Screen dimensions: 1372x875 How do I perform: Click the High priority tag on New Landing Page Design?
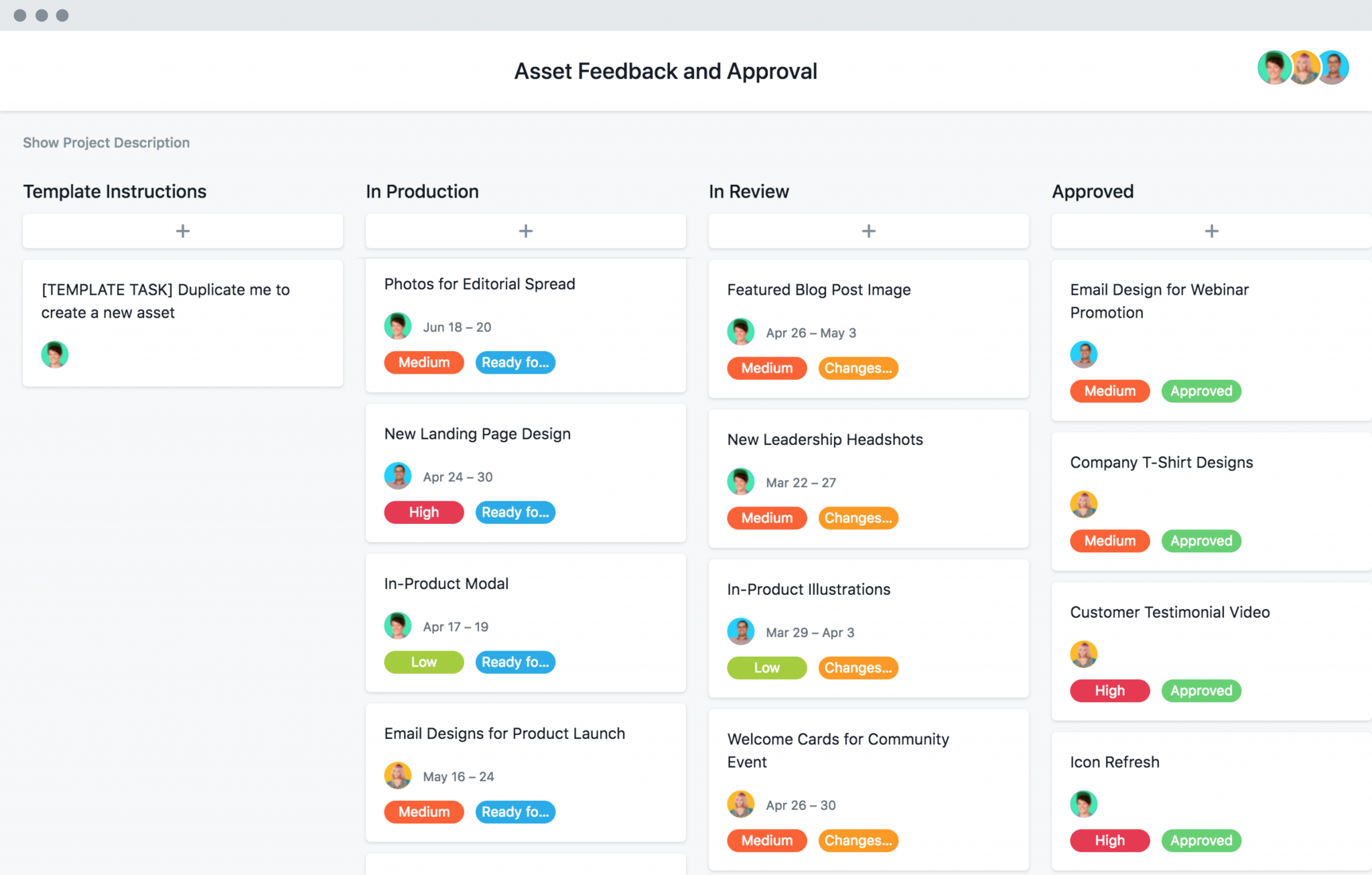click(424, 513)
